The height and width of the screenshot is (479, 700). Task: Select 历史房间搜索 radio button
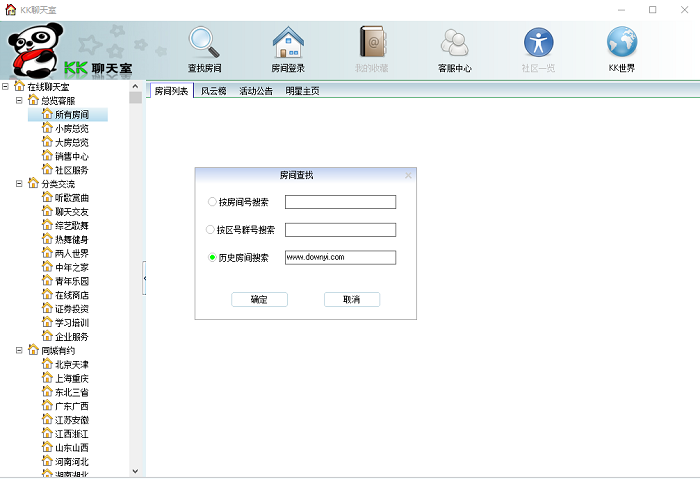pos(212,258)
